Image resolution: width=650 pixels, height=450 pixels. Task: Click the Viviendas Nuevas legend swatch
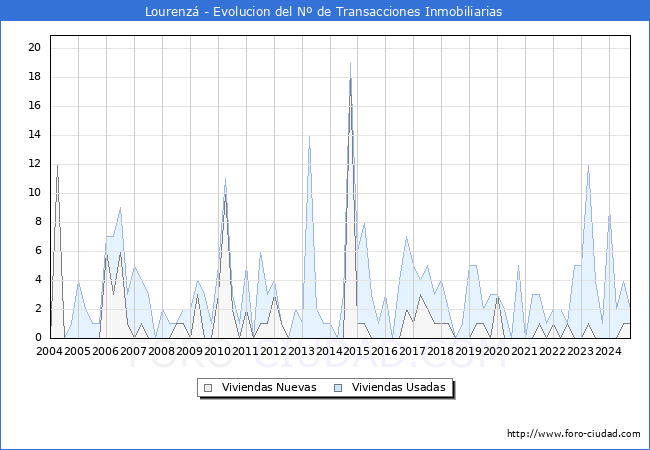209,388
